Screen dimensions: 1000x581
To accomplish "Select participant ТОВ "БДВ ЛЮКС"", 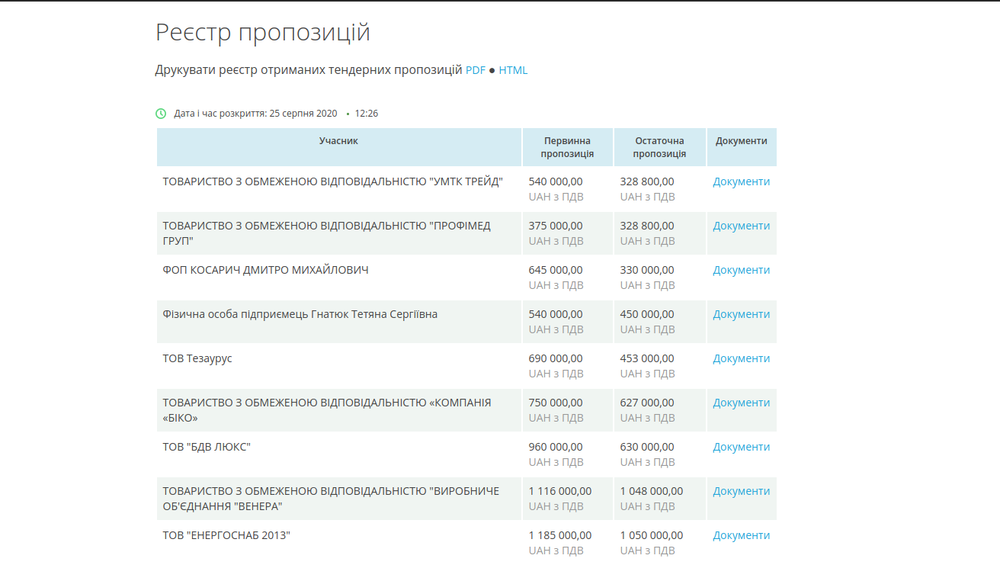I will 206,447.
